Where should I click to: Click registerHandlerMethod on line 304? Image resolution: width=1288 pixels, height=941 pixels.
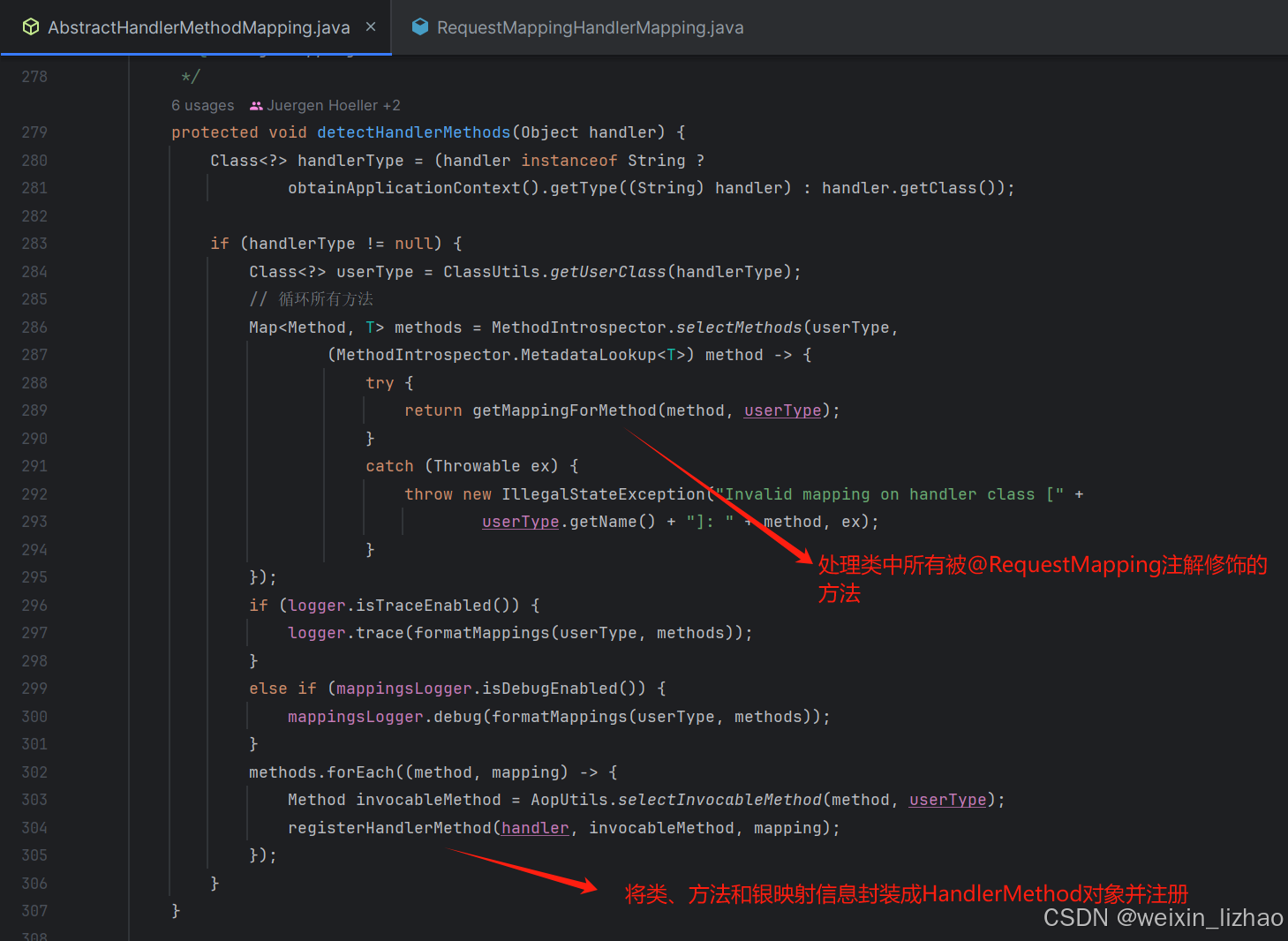click(389, 828)
